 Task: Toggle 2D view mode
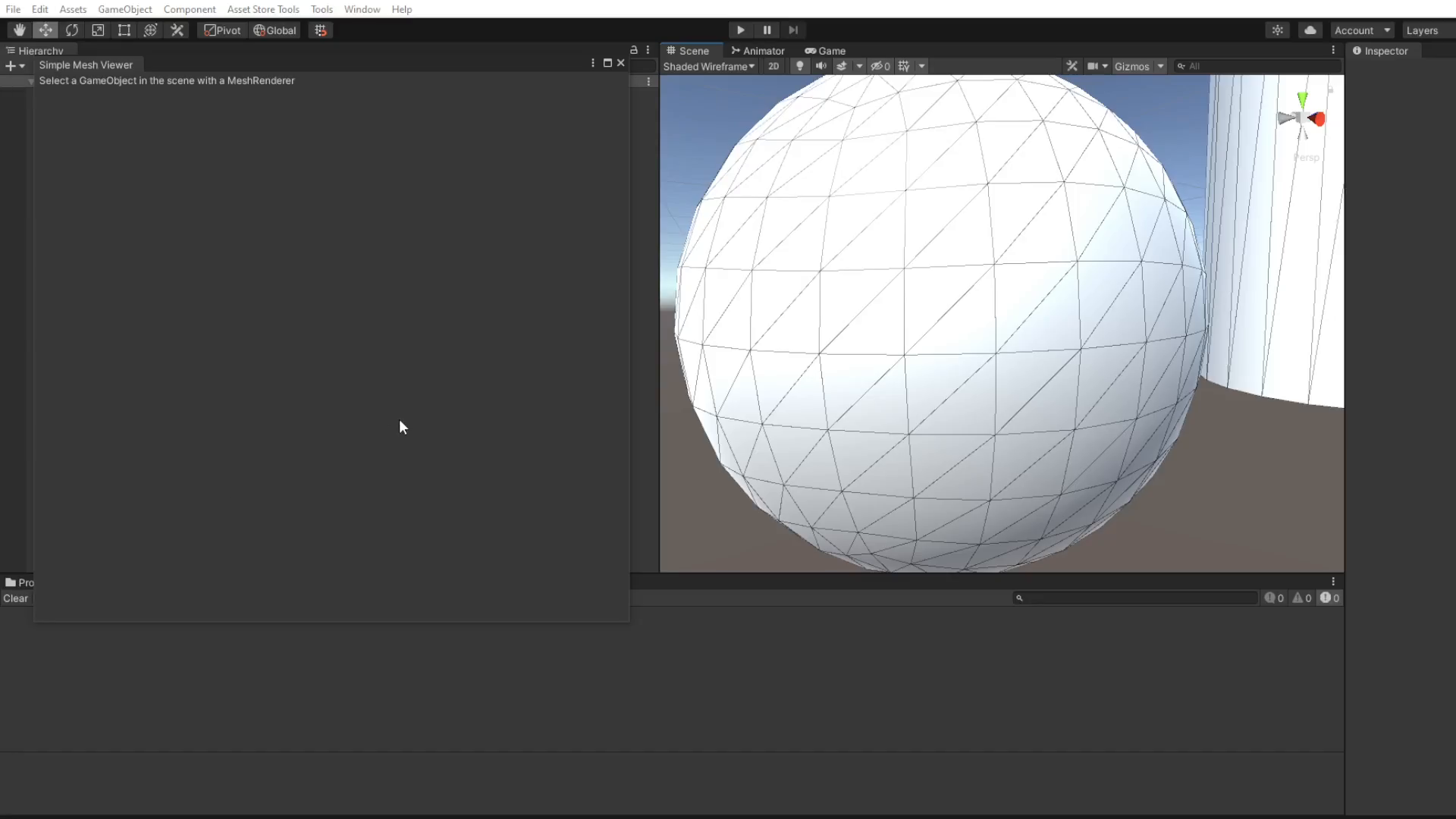point(773,67)
